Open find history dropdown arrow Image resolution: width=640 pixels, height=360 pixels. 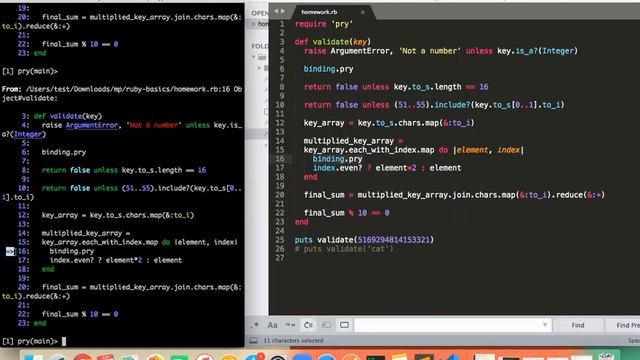(x=545, y=325)
